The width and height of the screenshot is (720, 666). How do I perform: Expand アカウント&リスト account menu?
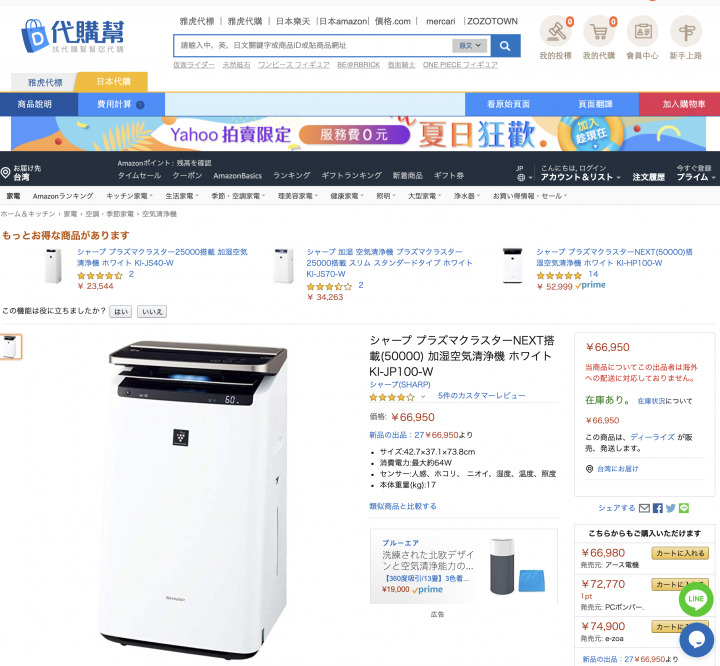click(580, 177)
